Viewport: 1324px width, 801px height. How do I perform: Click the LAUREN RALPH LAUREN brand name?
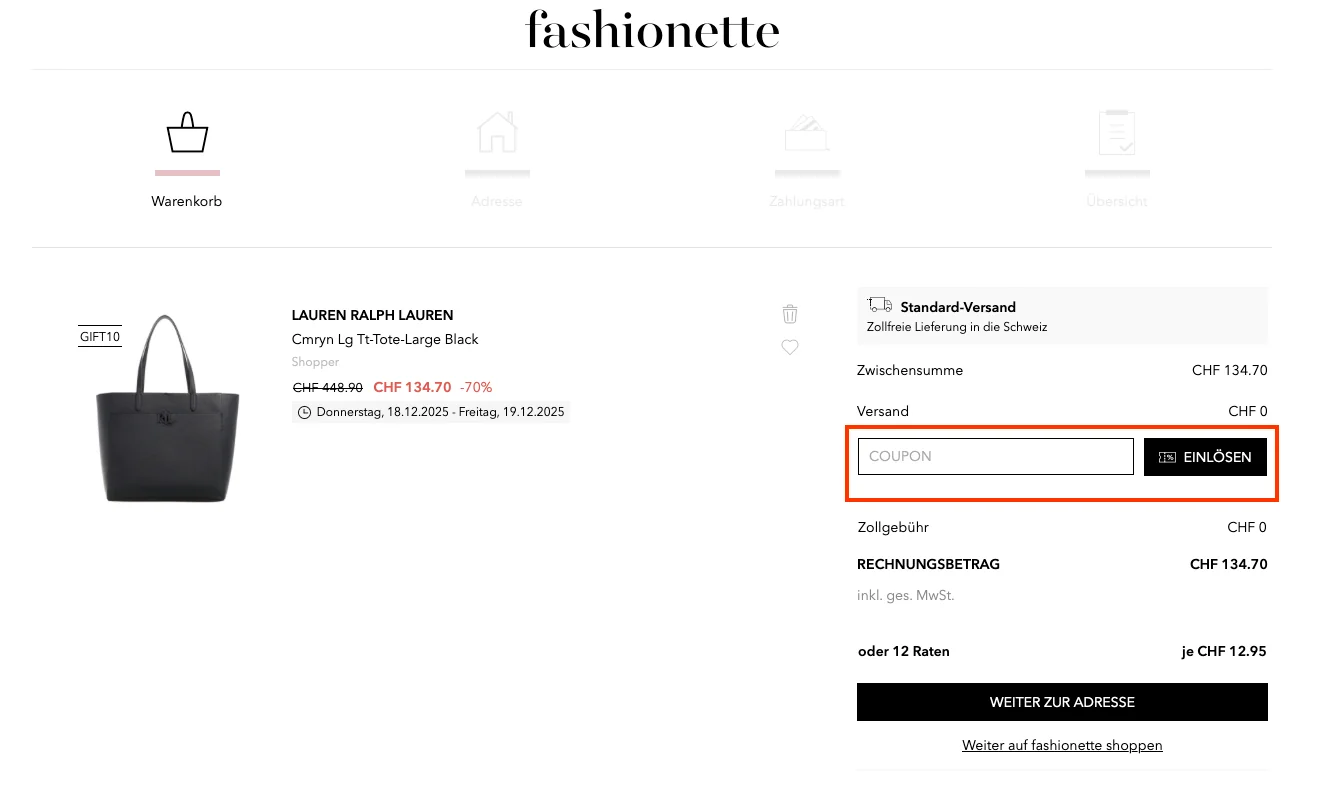pyautogui.click(x=372, y=315)
